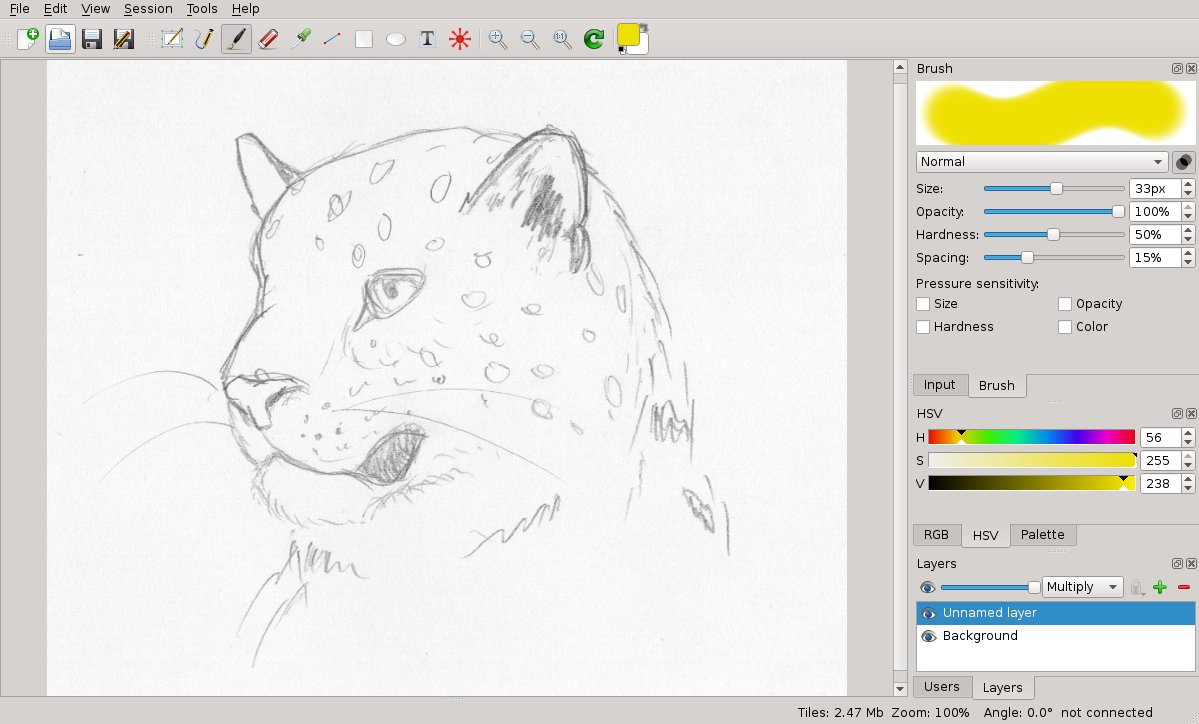This screenshot has width=1199, height=724.
Task: Decrease Opacity value with down arrow
Action: tap(1188, 216)
